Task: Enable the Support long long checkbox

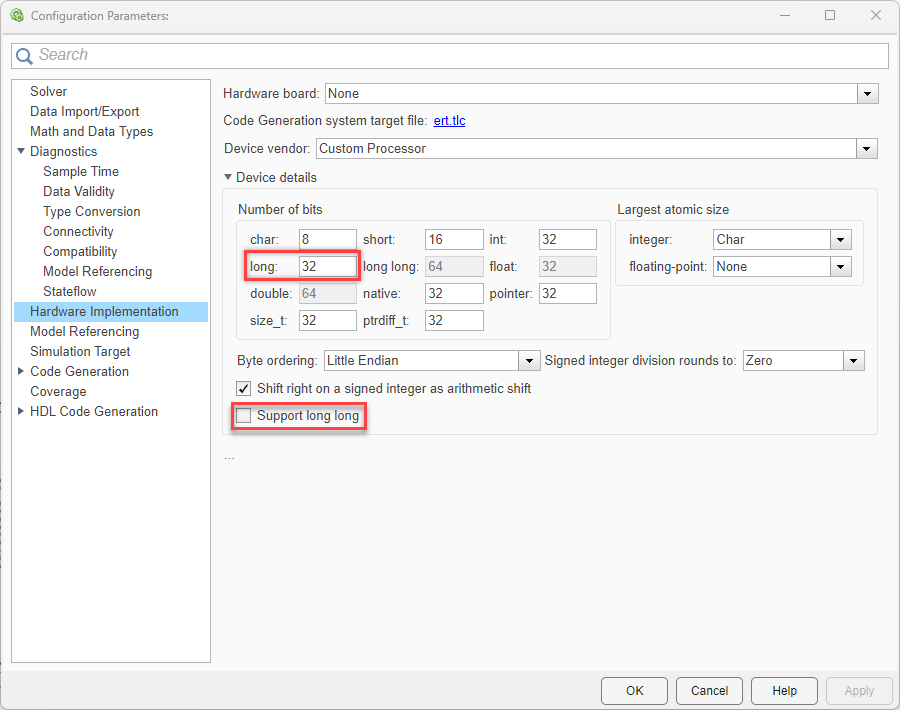Action: tap(244, 416)
